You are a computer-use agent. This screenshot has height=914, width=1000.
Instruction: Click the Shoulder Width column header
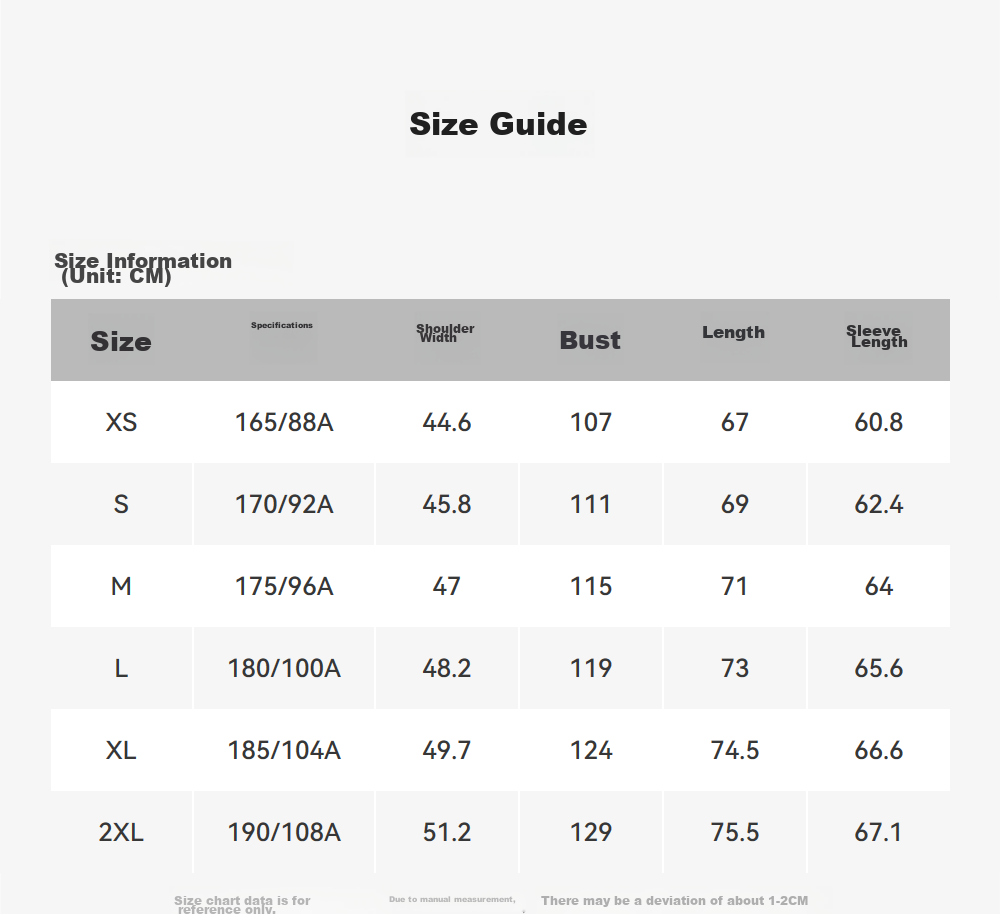(x=445, y=332)
